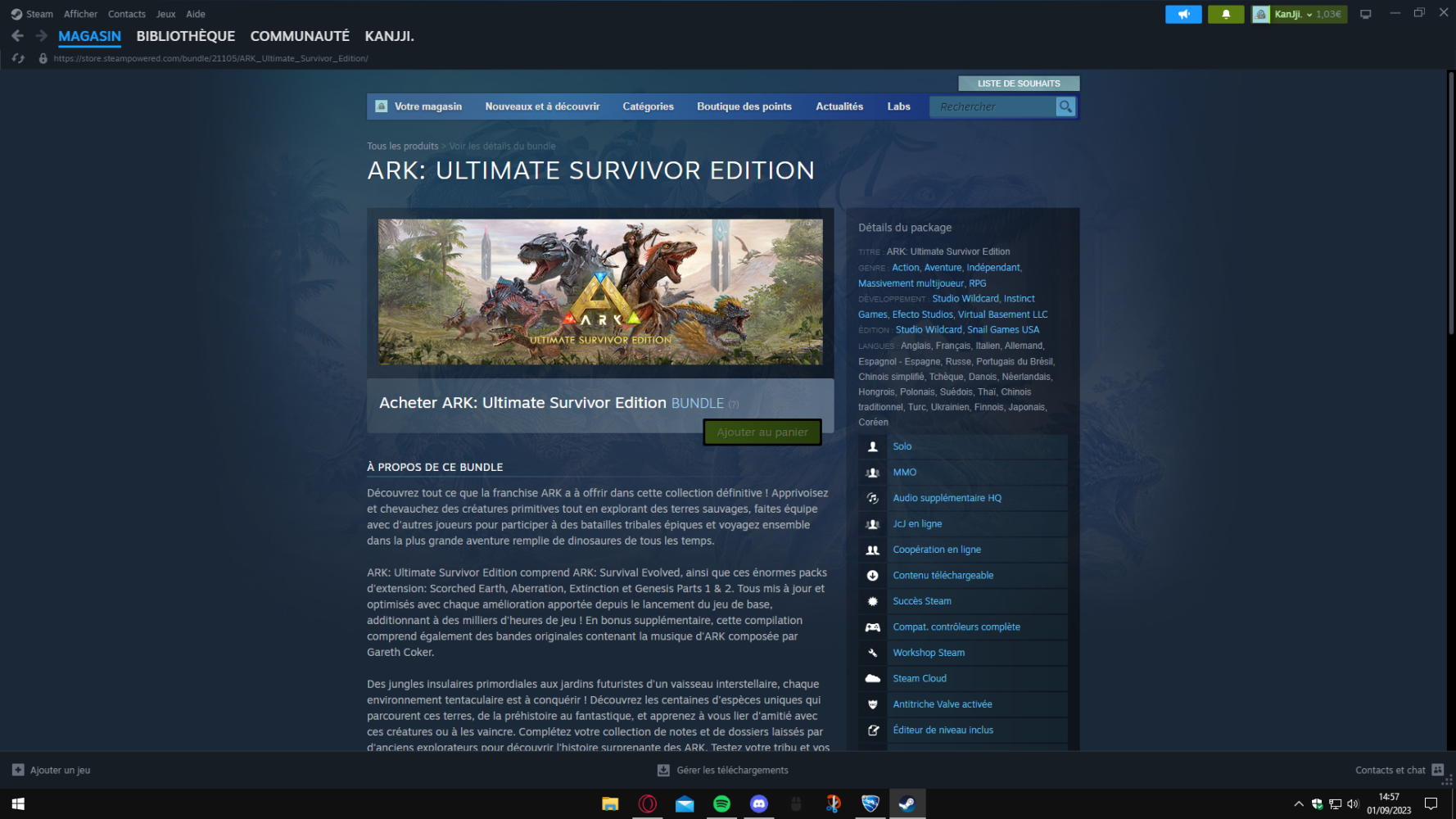Switch to the BIBLIOTHÈQUE tab
The height and width of the screenshot is (819, 1456).
point(186,36)
